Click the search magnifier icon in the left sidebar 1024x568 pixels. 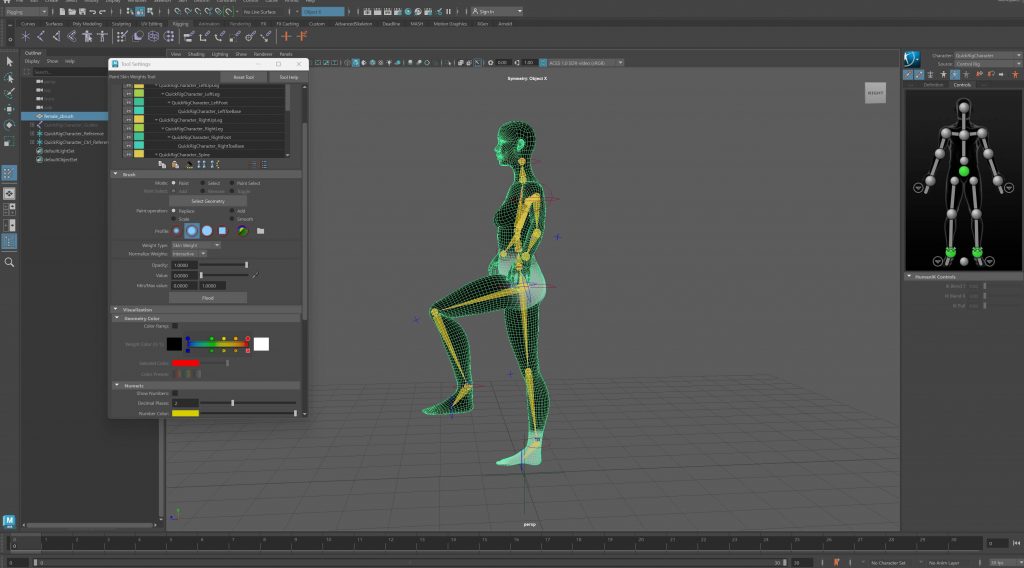tap(9, 262)
